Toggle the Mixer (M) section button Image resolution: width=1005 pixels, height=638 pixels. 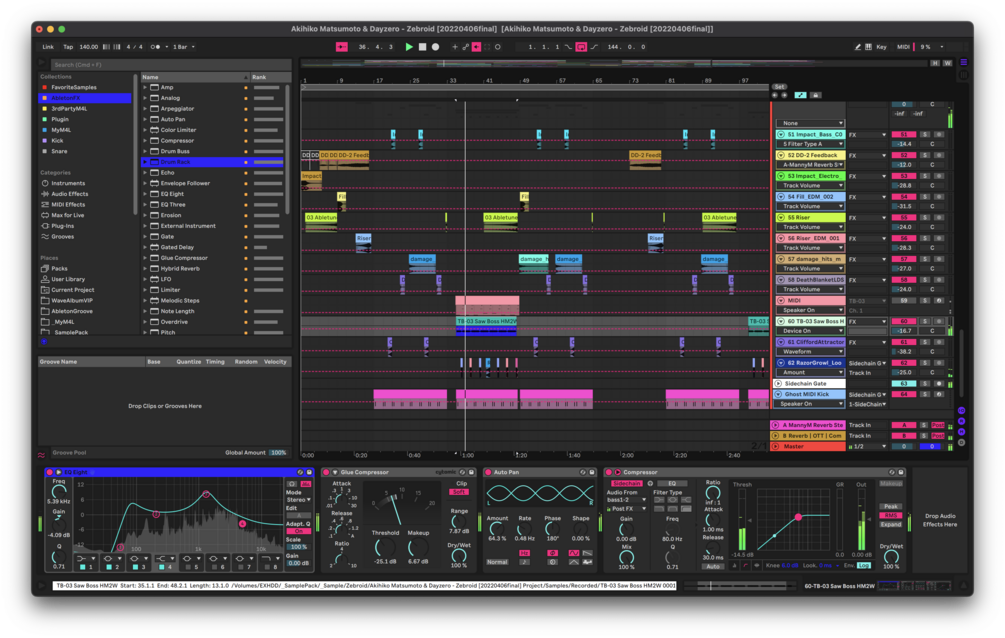click(x=961, y=432)
